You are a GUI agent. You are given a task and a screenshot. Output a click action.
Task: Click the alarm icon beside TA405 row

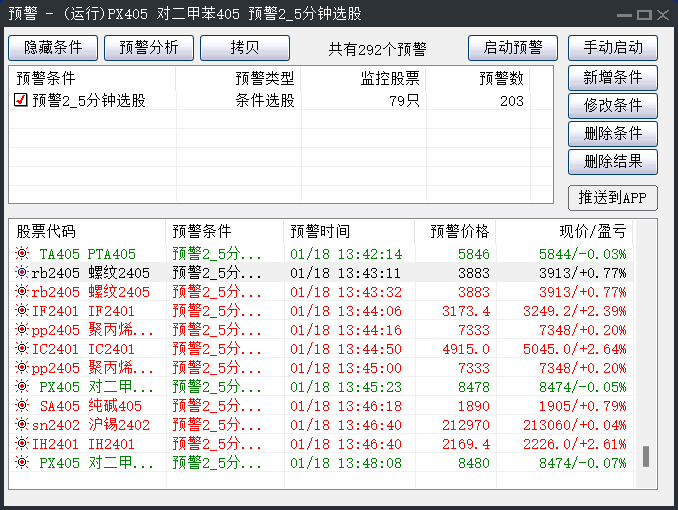pos(22,254)
